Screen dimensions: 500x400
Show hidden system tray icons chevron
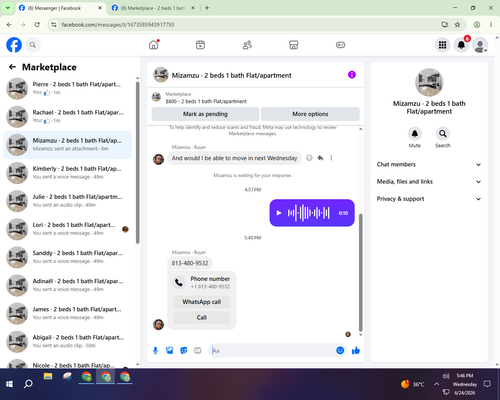click(436, 384)
